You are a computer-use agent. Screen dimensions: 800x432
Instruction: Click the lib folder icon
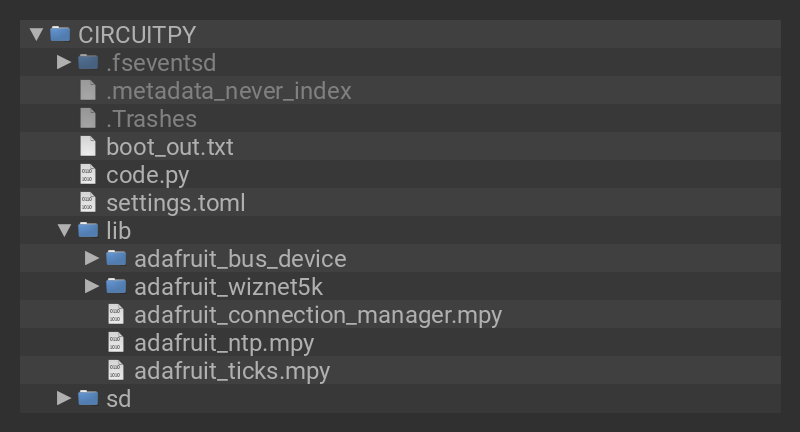click(x=88, y=230)
